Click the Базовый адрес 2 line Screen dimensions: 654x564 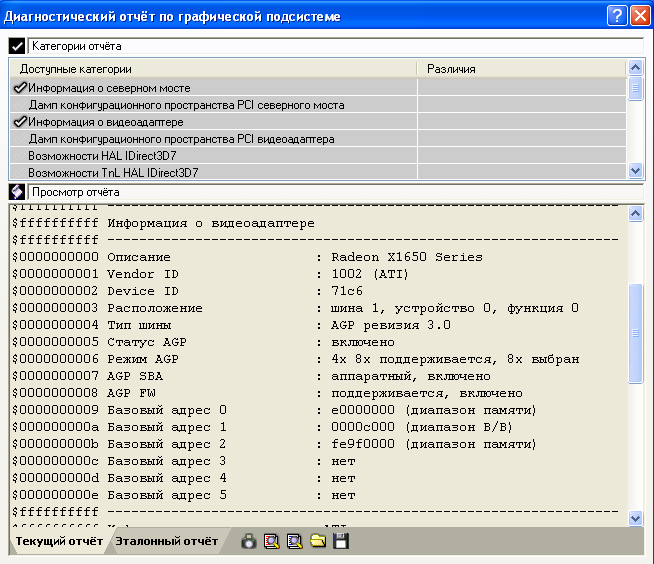click(x=274, y=444)
